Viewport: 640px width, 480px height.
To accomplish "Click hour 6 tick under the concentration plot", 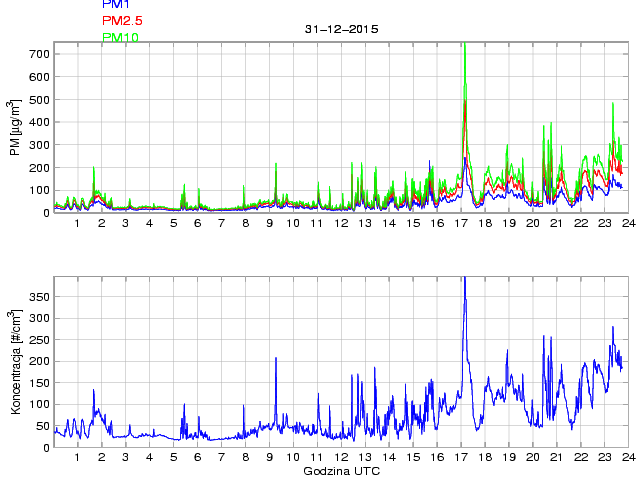I will (x=197, y=457).
